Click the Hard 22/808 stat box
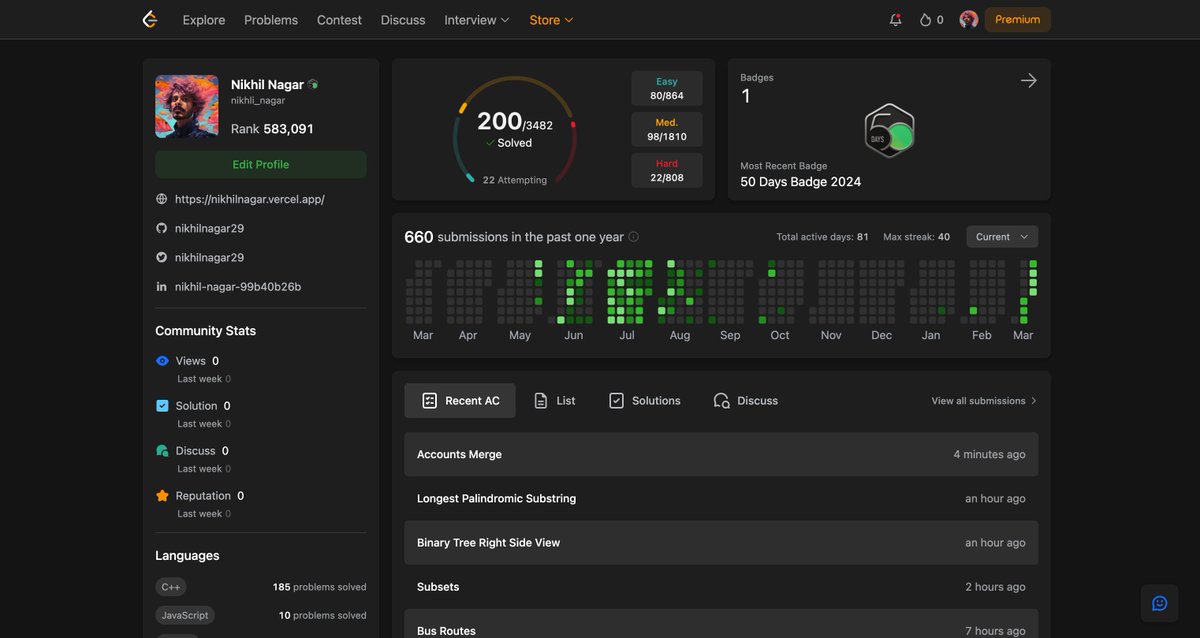 (x=667, y=170)
